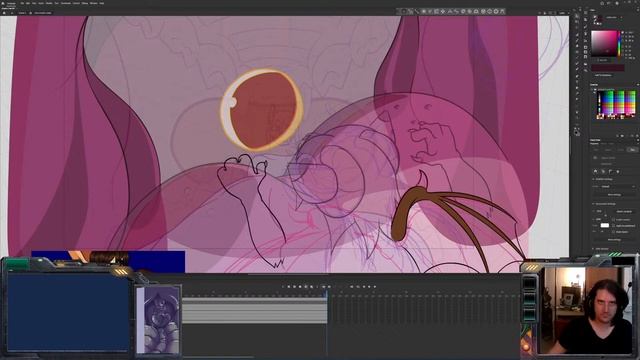Viewport: 640px width, 360px height.
Task: Pick a shade in the color saturation field
Action: [604, 43]
